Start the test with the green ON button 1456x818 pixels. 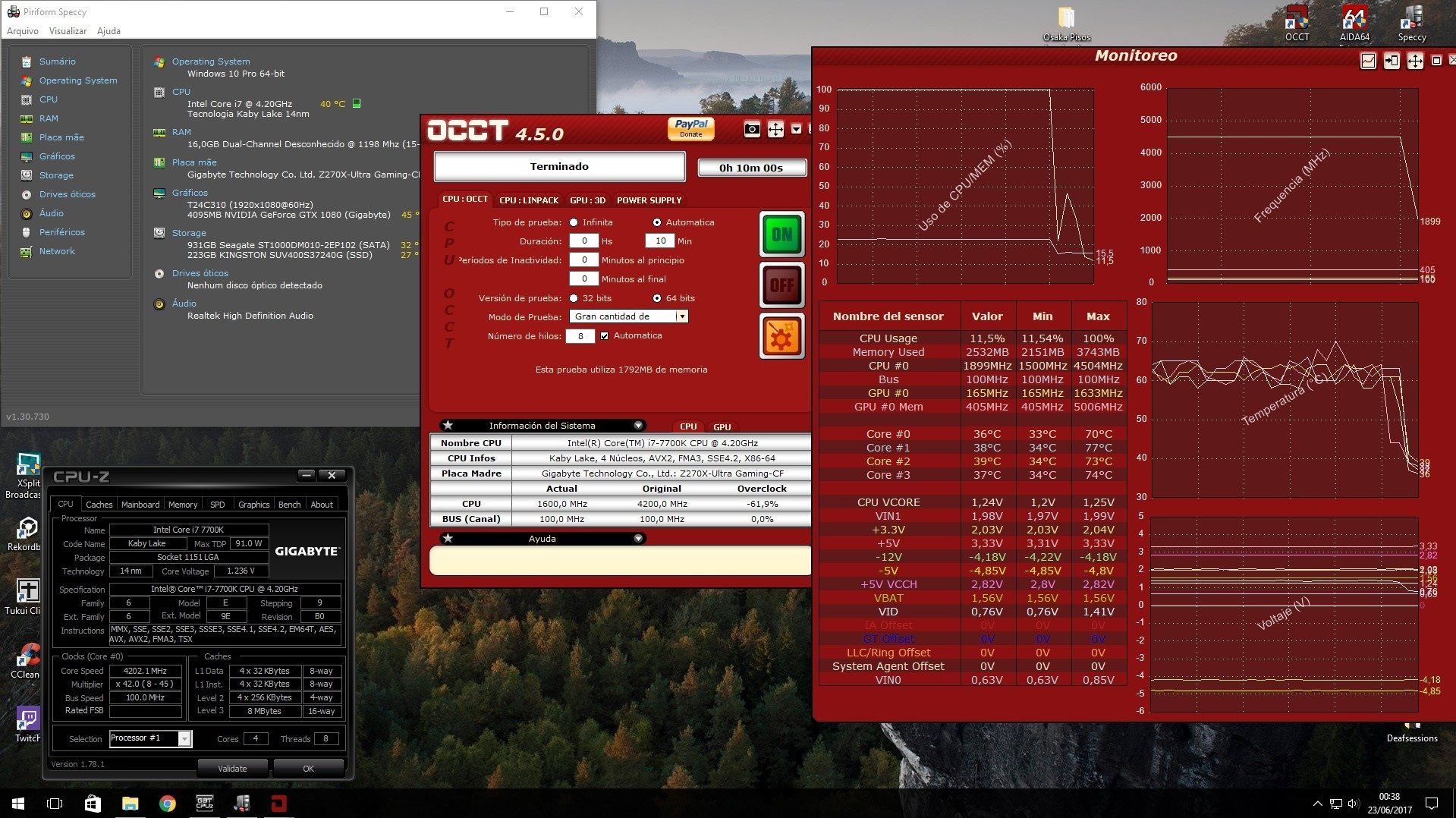(x=781, y=234)
